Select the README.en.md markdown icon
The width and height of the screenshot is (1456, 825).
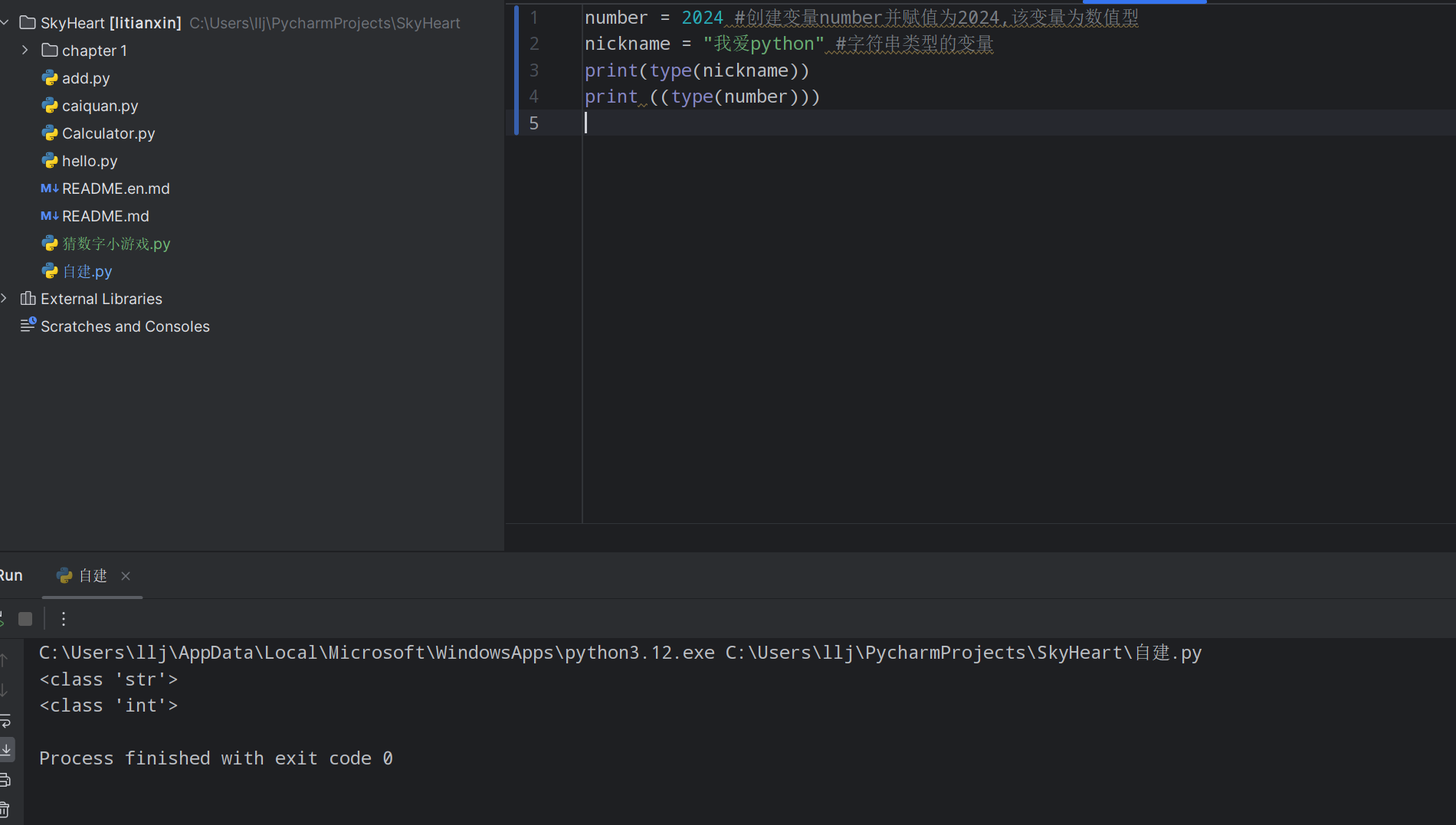click(x=50, y=188)
